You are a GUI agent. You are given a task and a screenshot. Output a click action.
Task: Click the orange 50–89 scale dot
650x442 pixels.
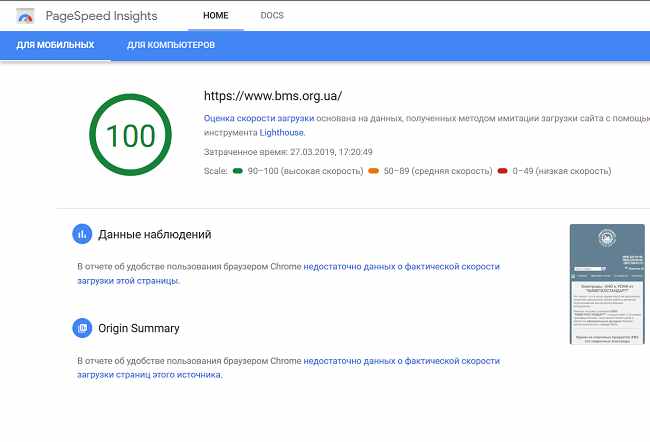click(x=374, y=171)
